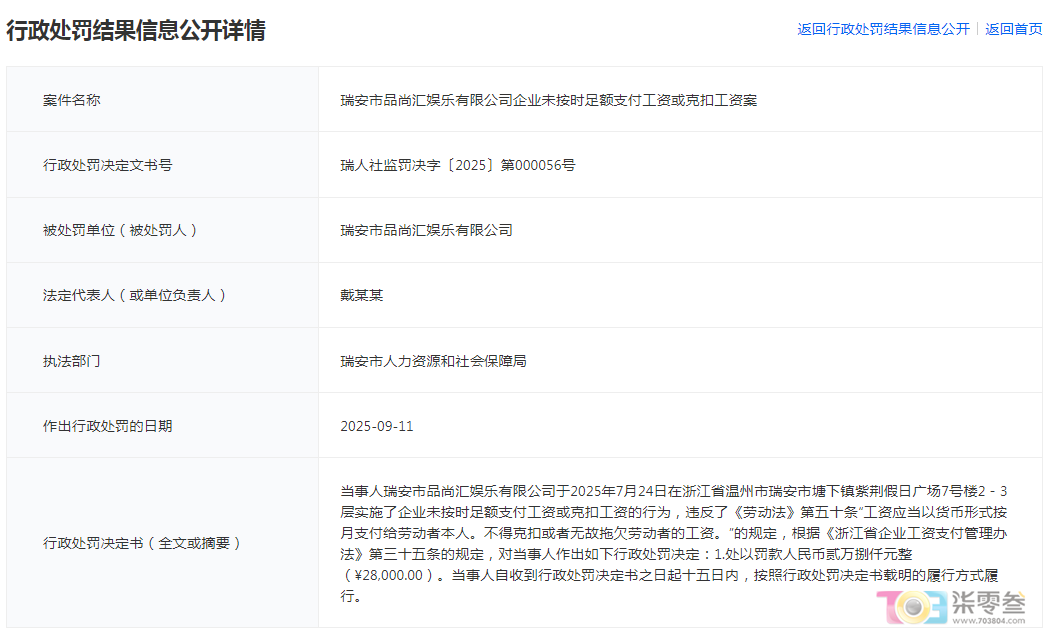Click the case name value ending in 克扣工资案
Image resolution: width=1047 pixels, height=636 pixels.
pyautogui.click(x=548, y=100)
